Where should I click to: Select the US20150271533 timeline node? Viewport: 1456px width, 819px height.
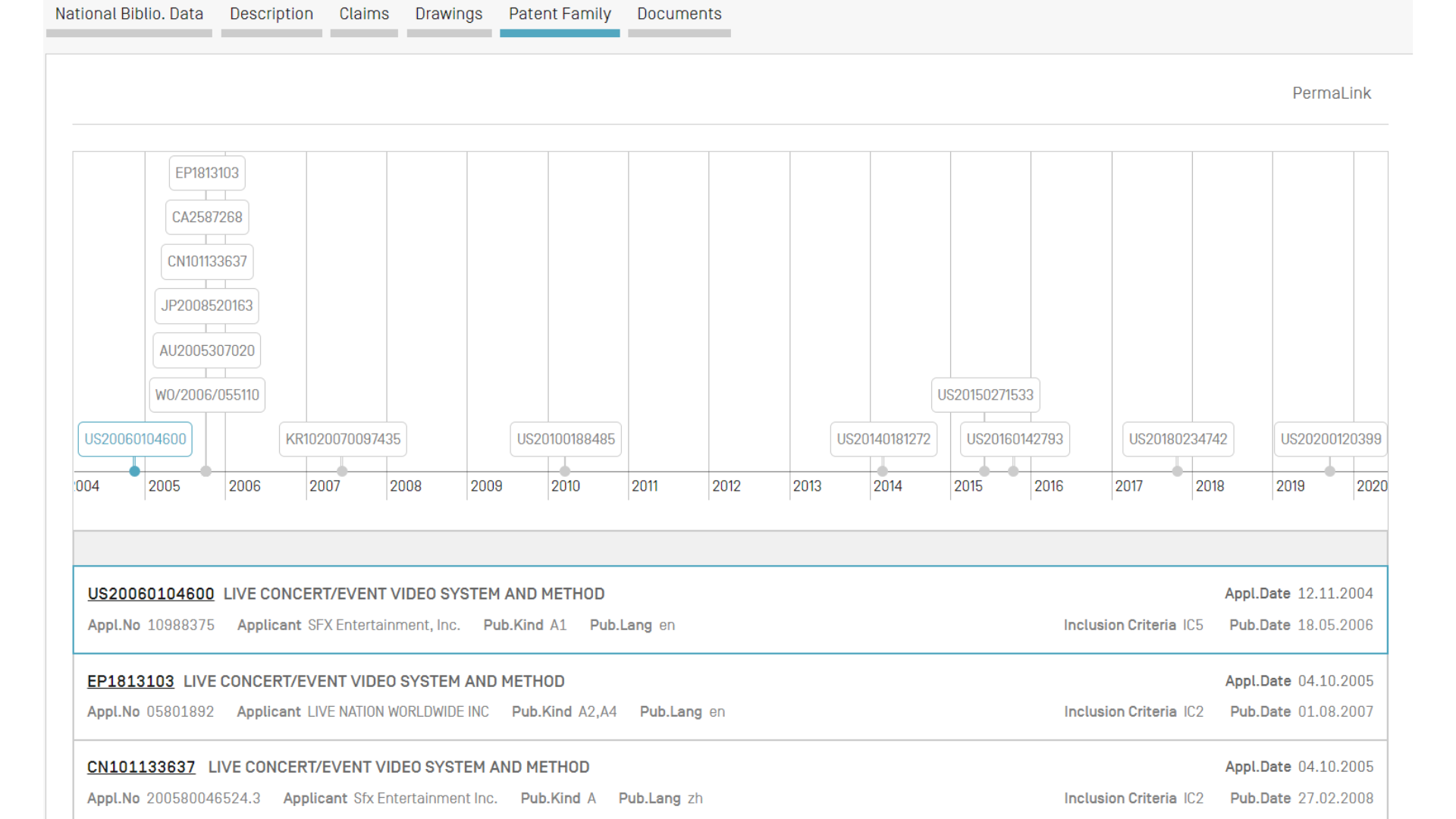click(985, 394)
